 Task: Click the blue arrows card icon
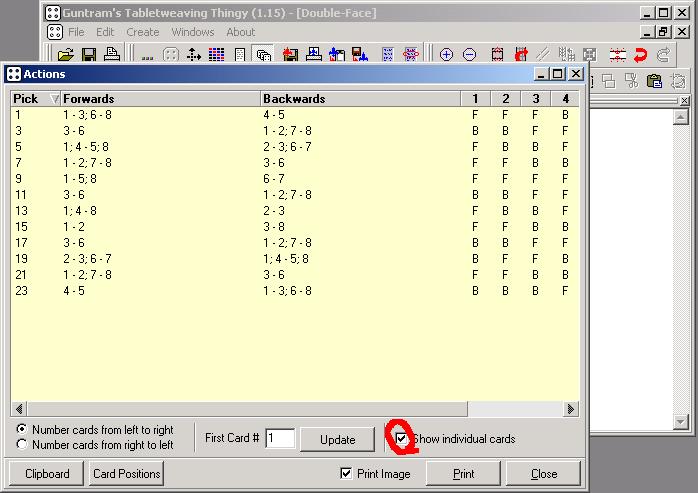pos(337,55)
